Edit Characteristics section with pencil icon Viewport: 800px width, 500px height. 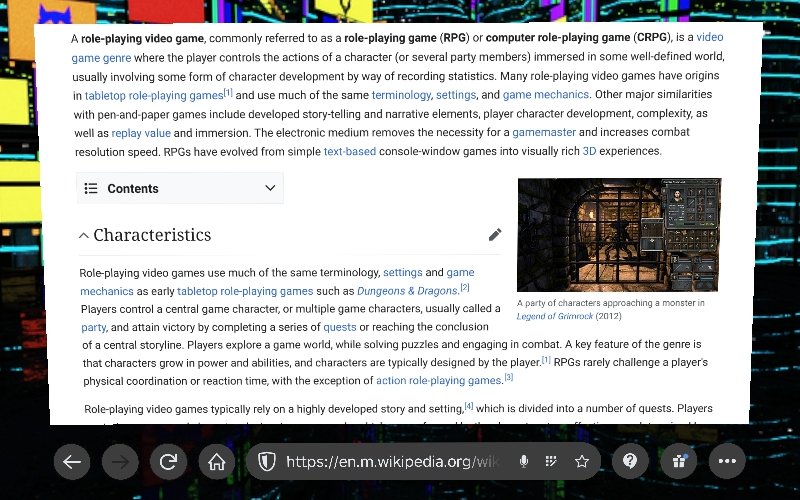pyautogui.click(x=495, y=235)
